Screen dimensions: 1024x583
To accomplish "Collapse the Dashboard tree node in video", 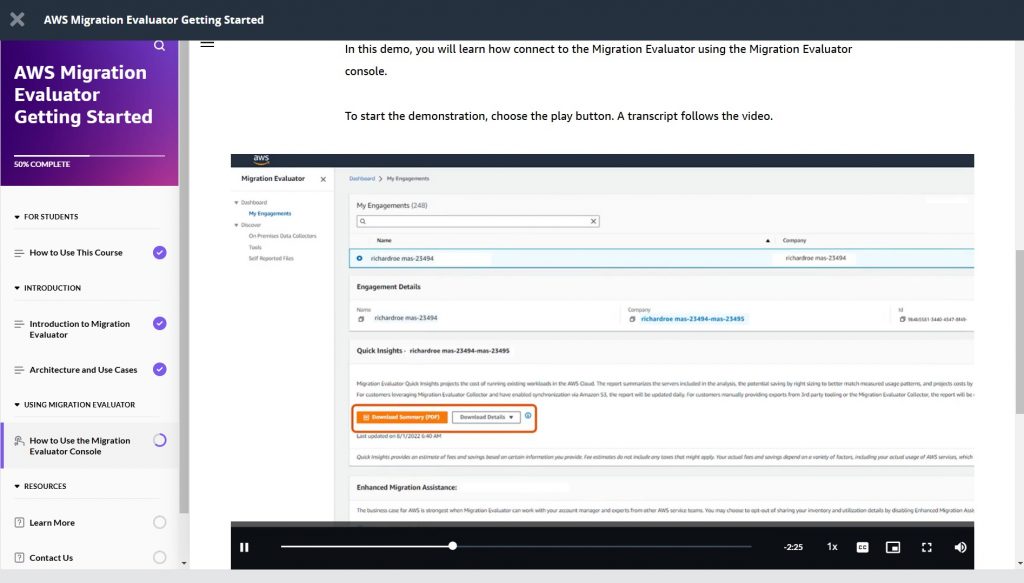I will 236,202.
